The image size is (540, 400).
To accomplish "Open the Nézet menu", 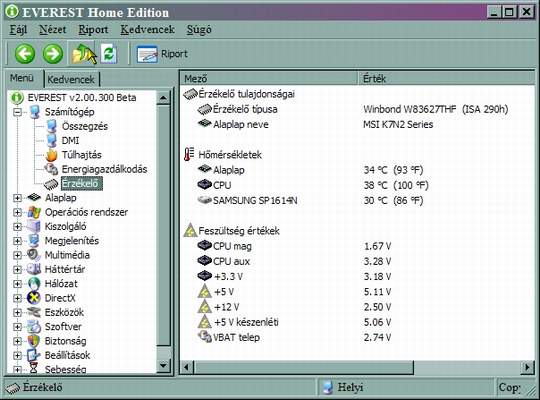I will click(x=53, y=30).
